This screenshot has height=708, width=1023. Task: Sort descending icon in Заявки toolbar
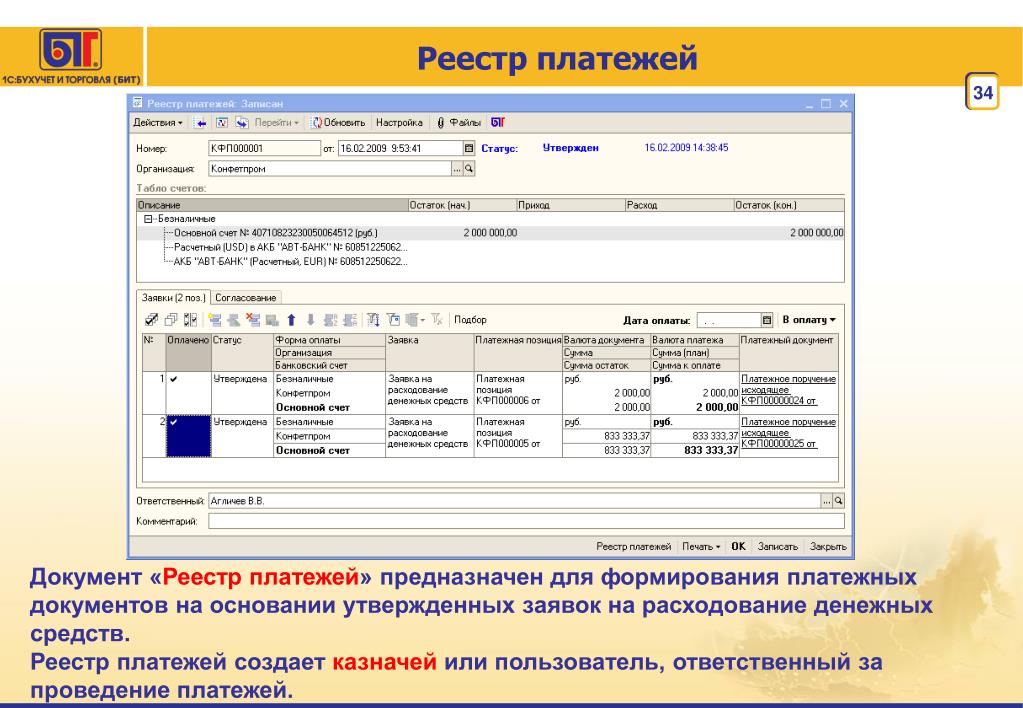click(x=350, y=320)
